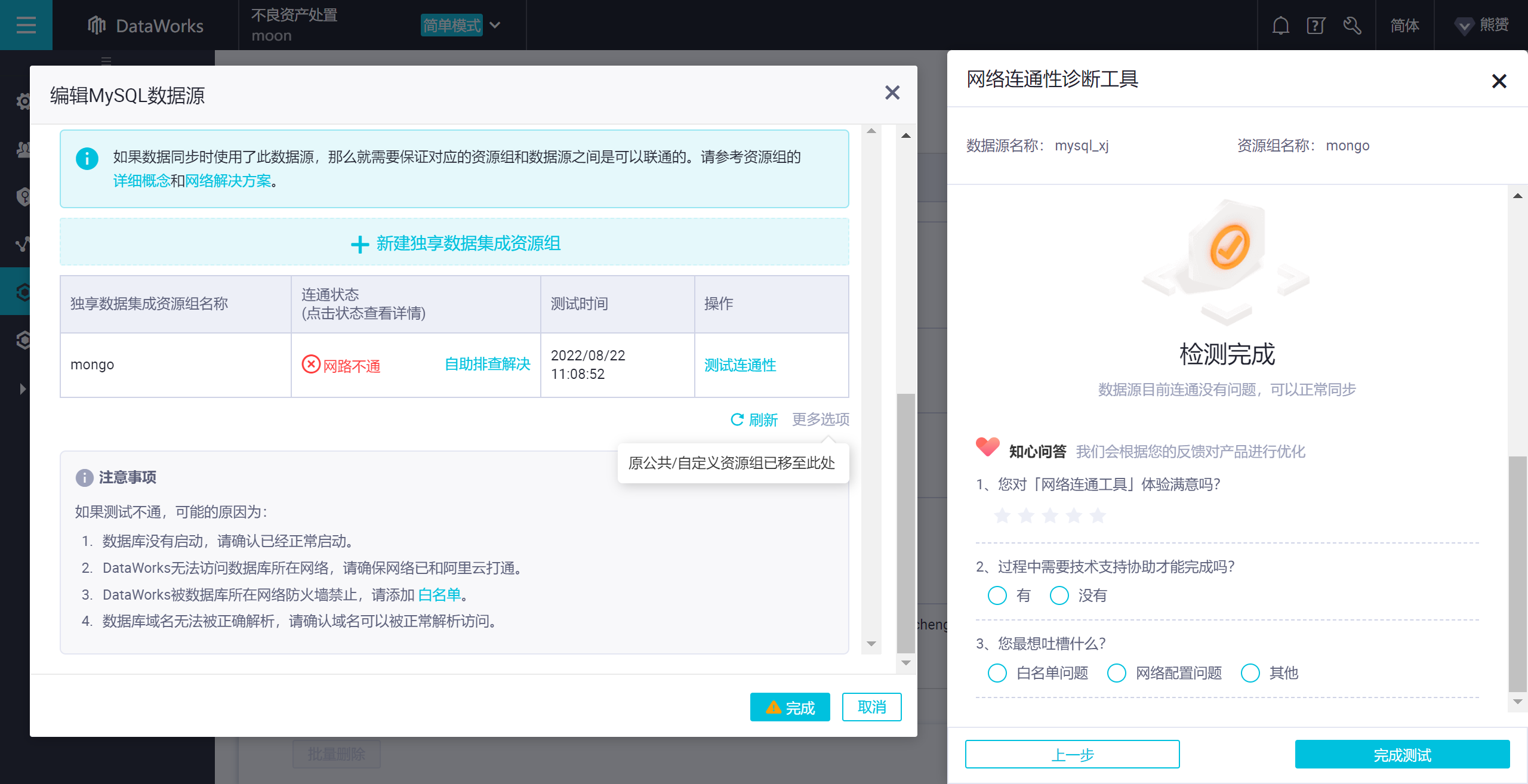Click the sidebar workflow icon
The width and height of the screenshot is (1528, 784).
coord(23,245)
